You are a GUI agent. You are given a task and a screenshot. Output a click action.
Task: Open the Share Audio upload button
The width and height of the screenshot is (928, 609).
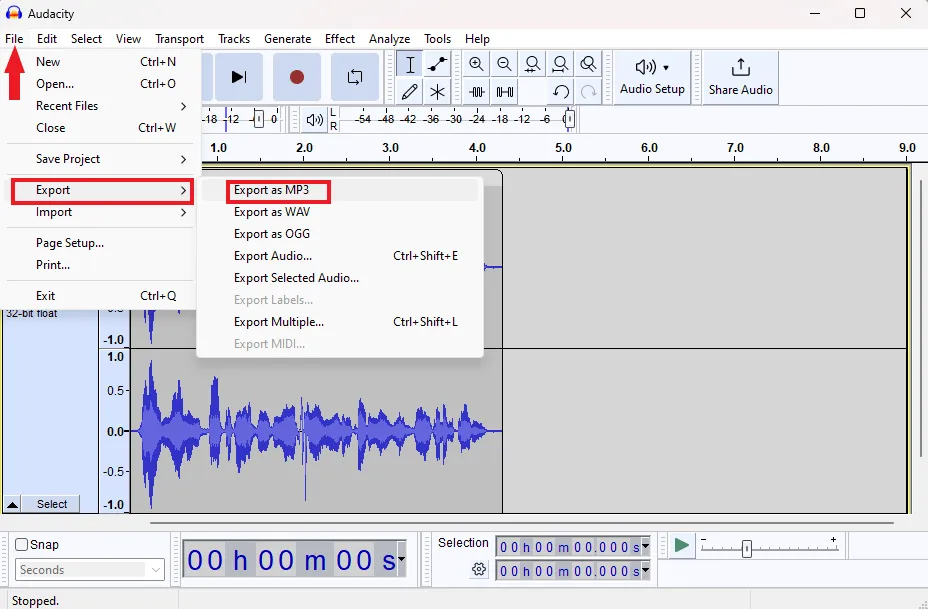click(740, 77)
